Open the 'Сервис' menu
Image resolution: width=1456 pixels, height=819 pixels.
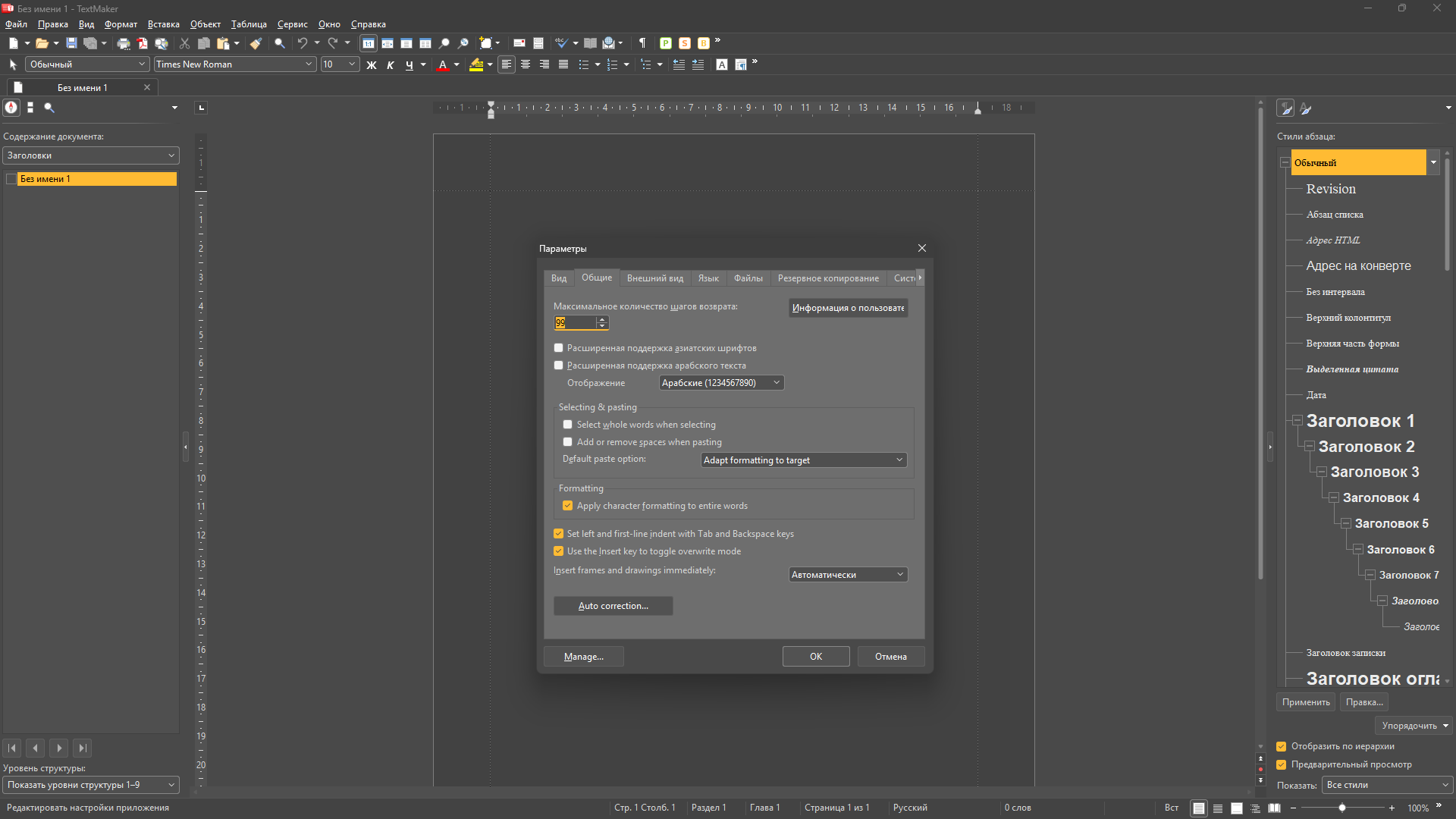click(292, 24)
